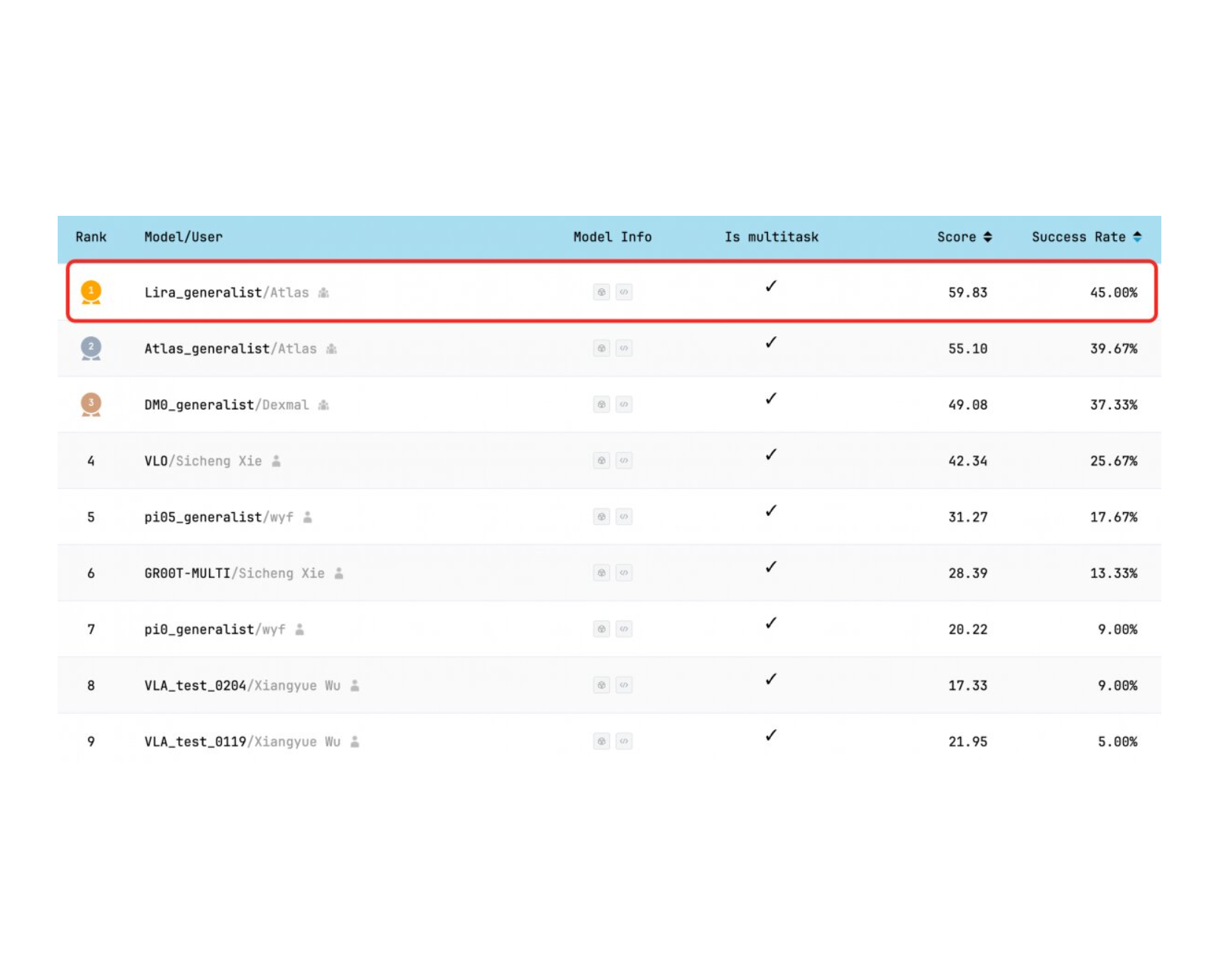
Task: Open model cube icon for DM0_generalist
Action: [x=602, y=404]
